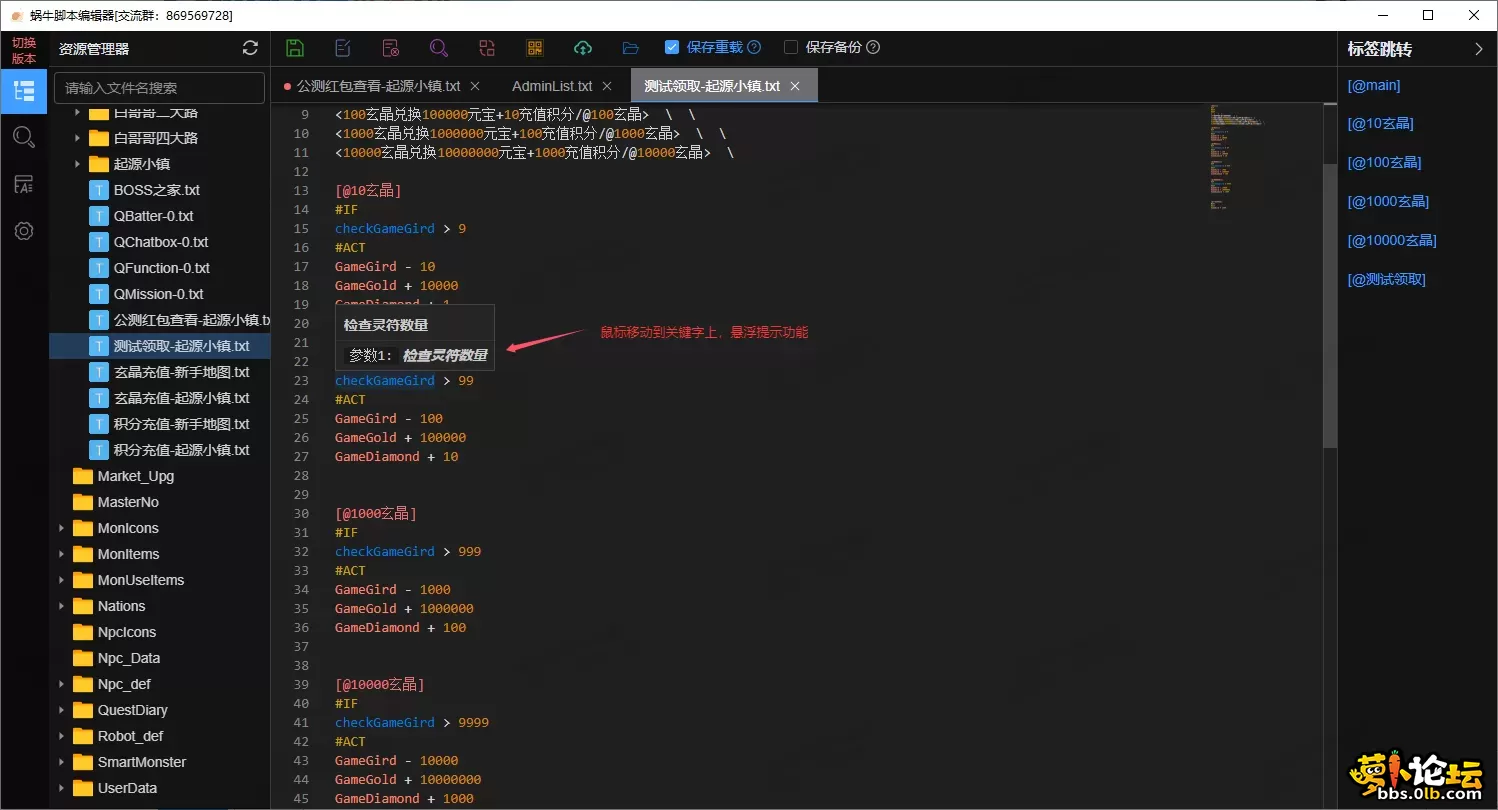Jump to the [@100玄晶] label
The height and width of the screenshot is (810, 1498).
coord(1384,162)
